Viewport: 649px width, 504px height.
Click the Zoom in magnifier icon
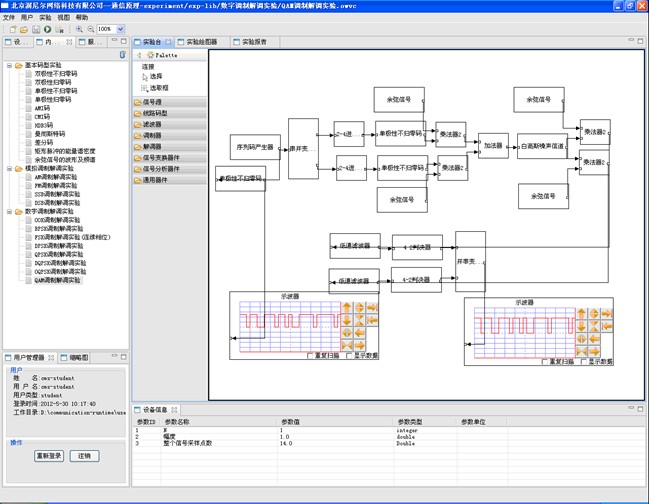point(79,30)
